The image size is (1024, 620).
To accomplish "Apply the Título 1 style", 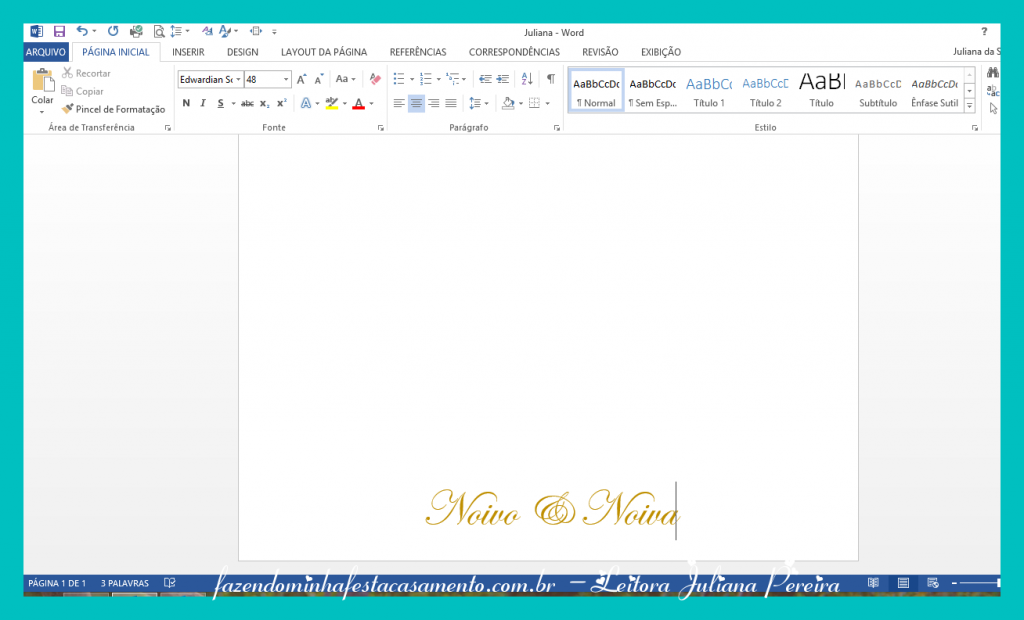I will [709, 91].
